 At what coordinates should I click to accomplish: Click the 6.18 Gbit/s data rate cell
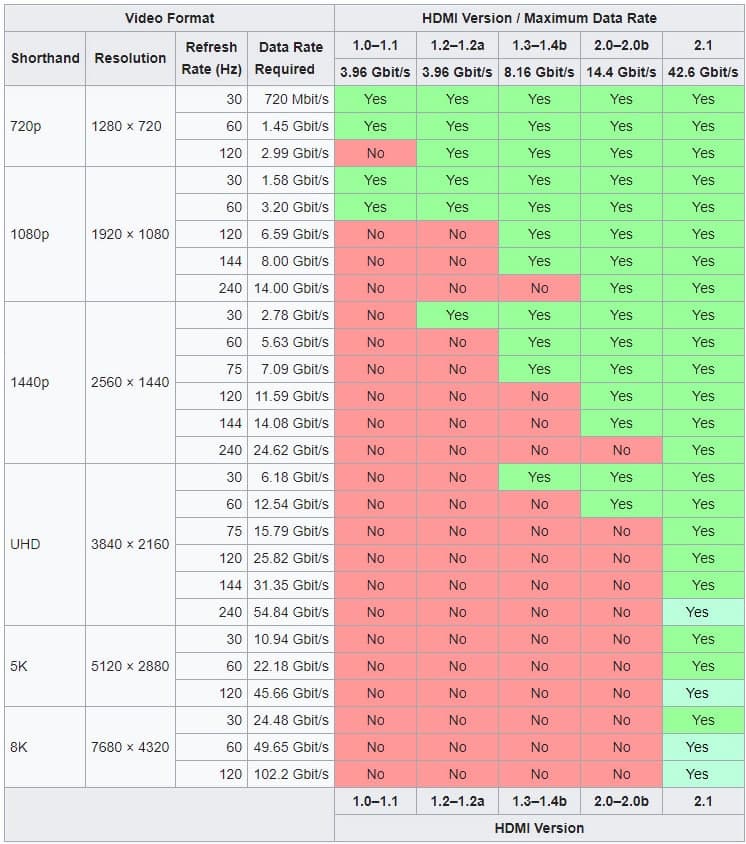click(x=291, y=477)
